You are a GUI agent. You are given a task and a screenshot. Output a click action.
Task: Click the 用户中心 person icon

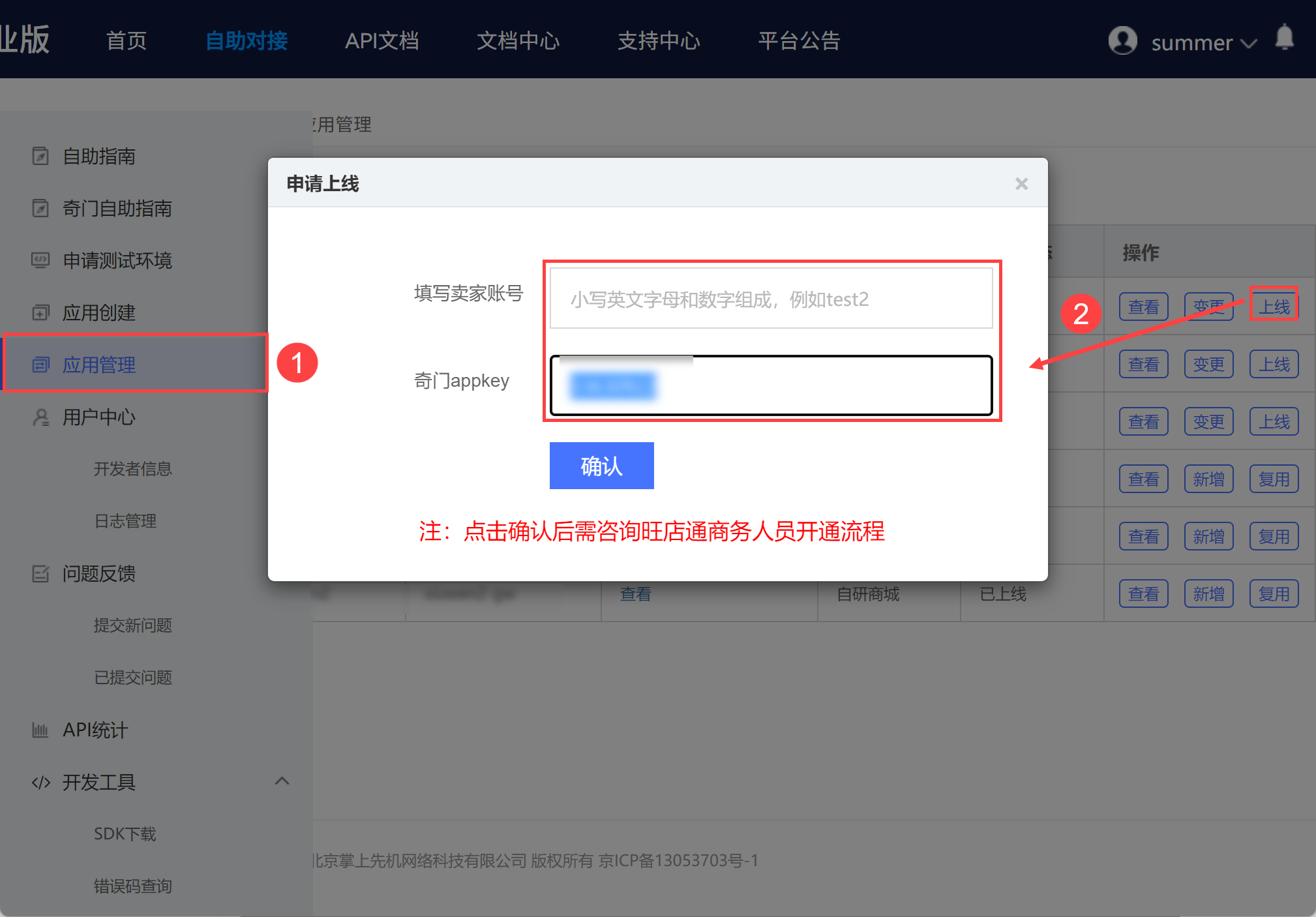coord(40,417)
